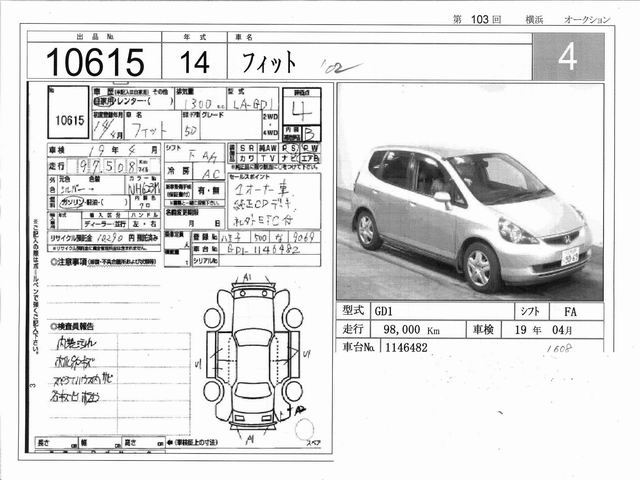Click the printed shift value FA under the photo

[570, 312]
